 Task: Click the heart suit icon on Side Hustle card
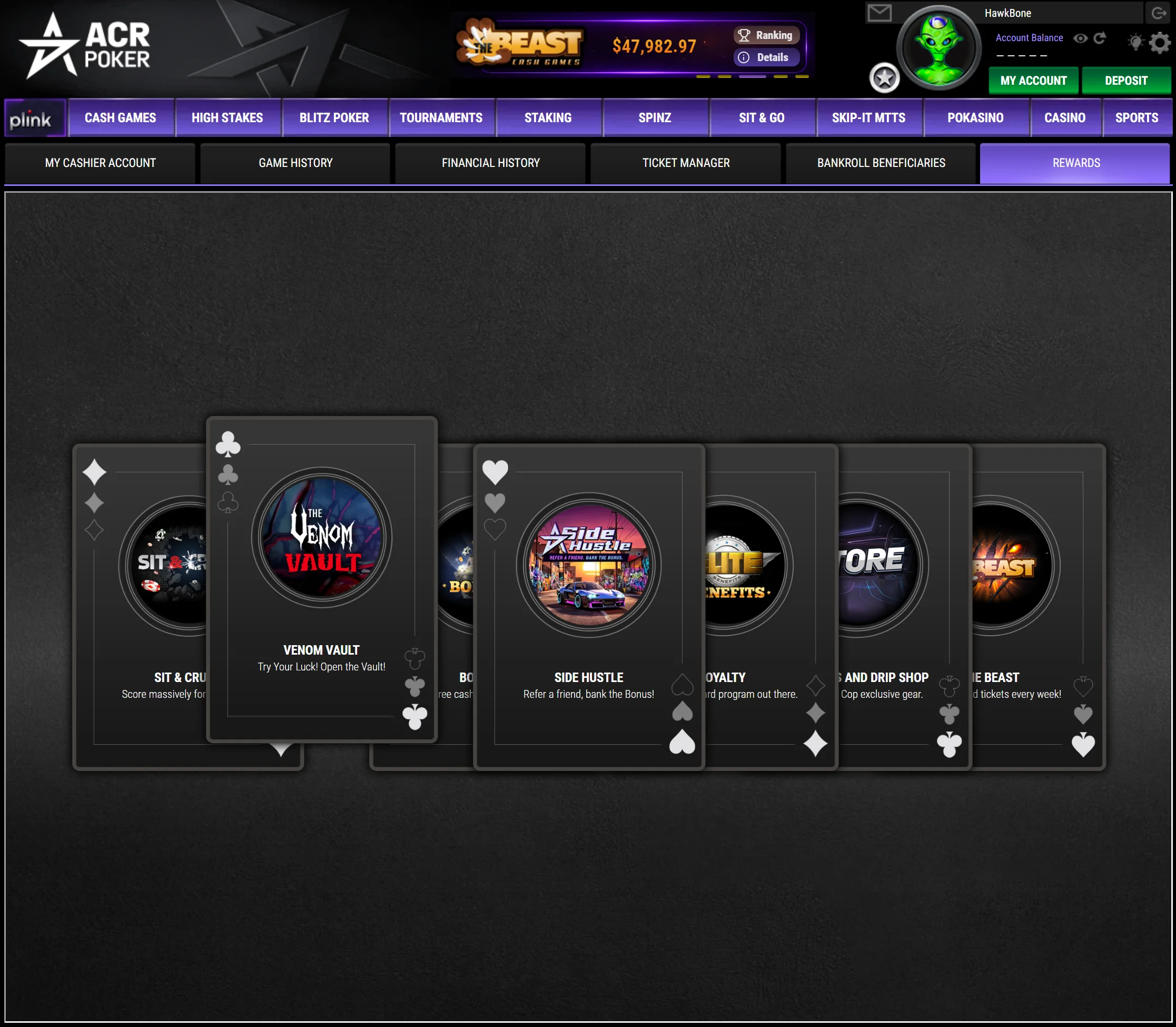495,472
